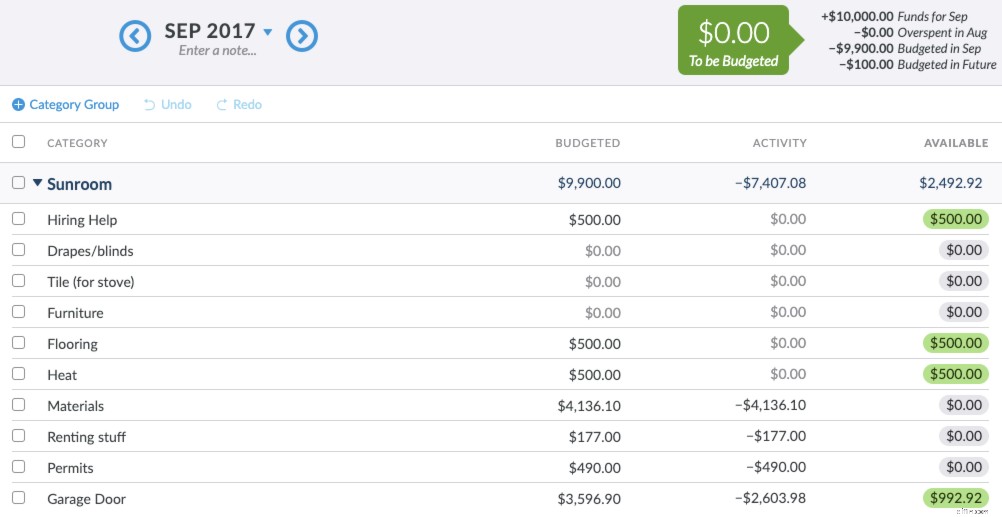Viewport: 1002px width, 517px height.
Task: Open Garage Door available $992.92 pill
Action: [x=956, y=498]
